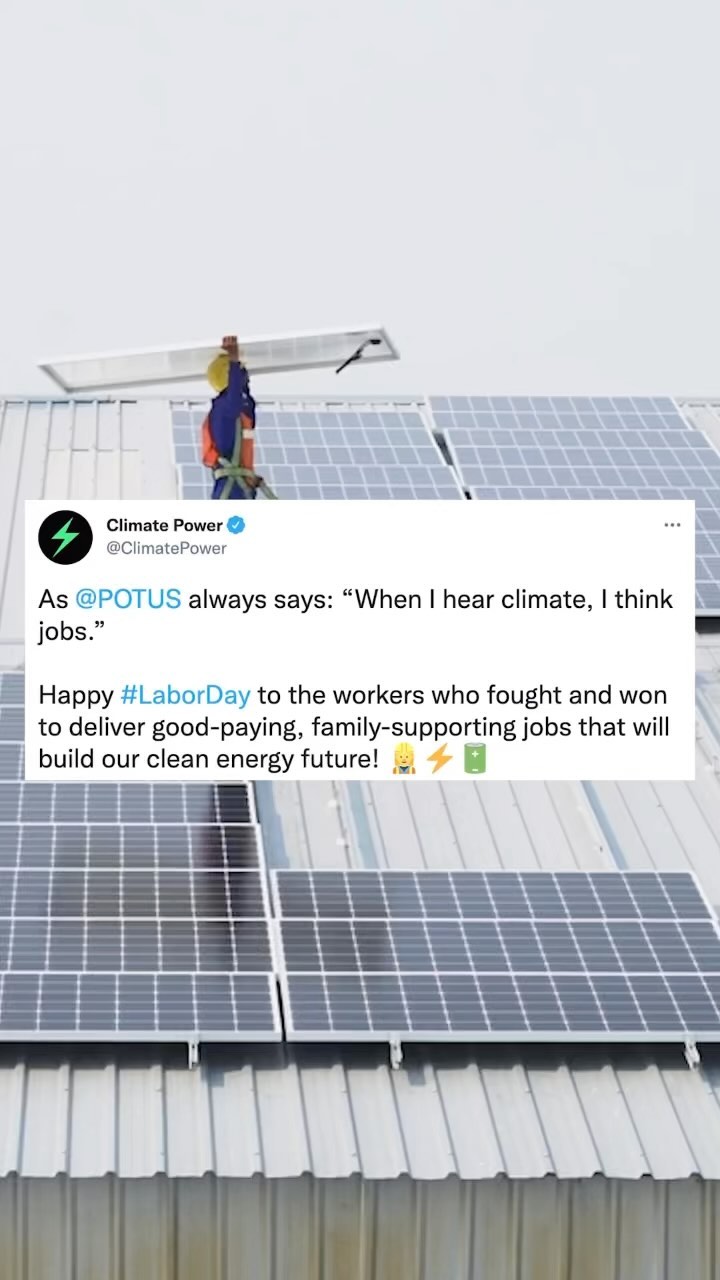This screenshot has height=1280, width=720.
Task: Click the quote "When I hear climate"
Action: click(x=472, y=600)
